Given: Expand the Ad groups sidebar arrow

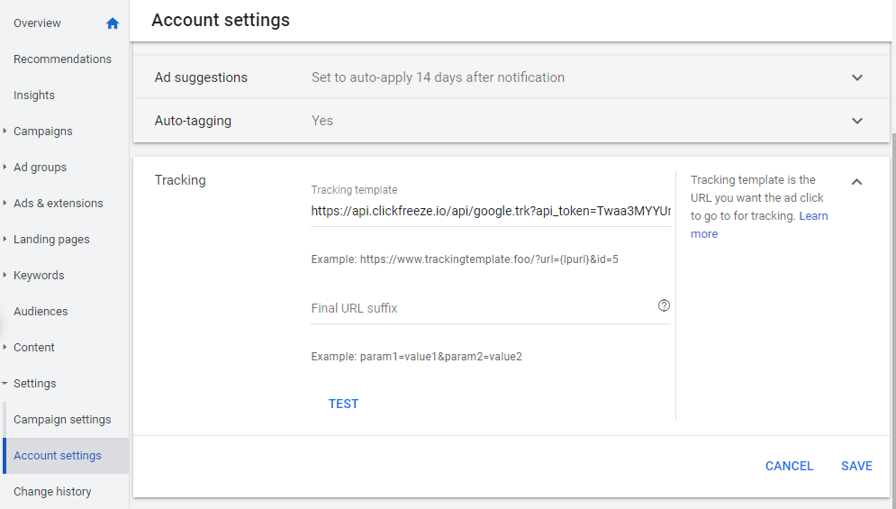Looking at the screenshot, I should pyautogui.click(x=5, y=167).
